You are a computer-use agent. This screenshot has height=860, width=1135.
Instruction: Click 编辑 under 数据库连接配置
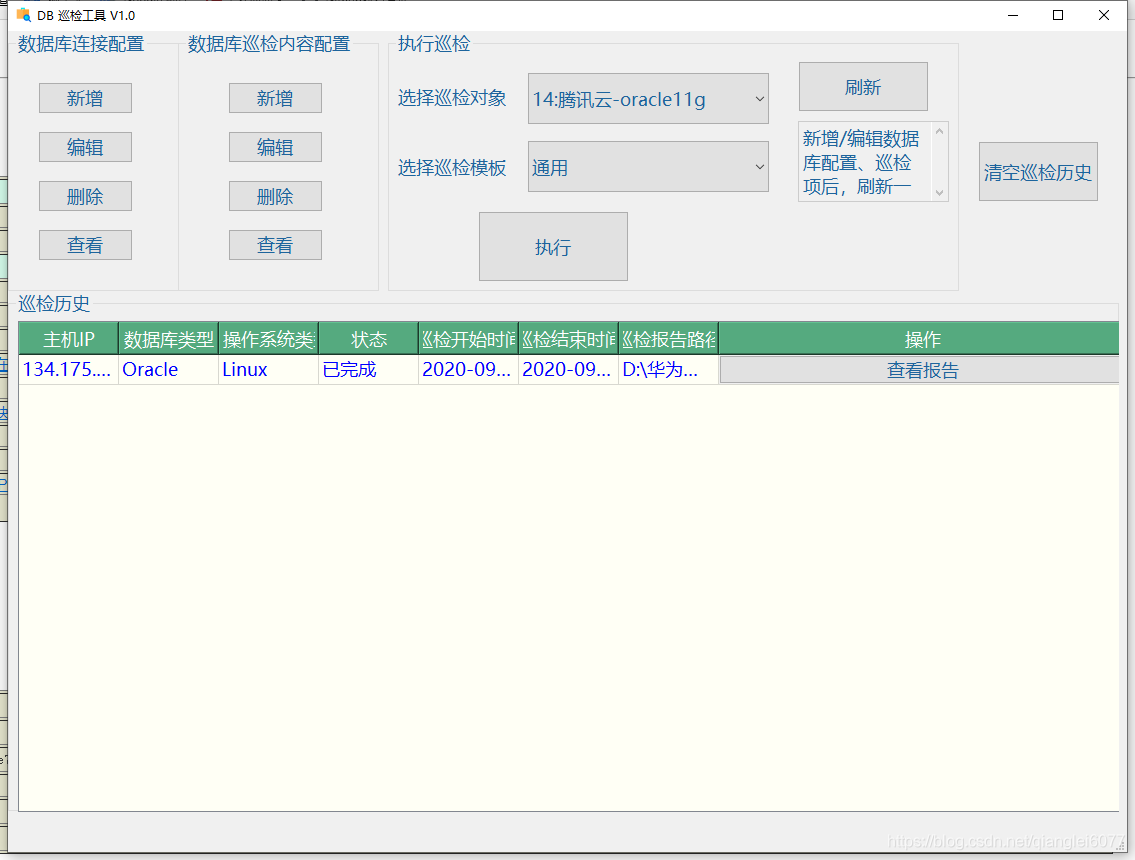(x=85, y=147)
